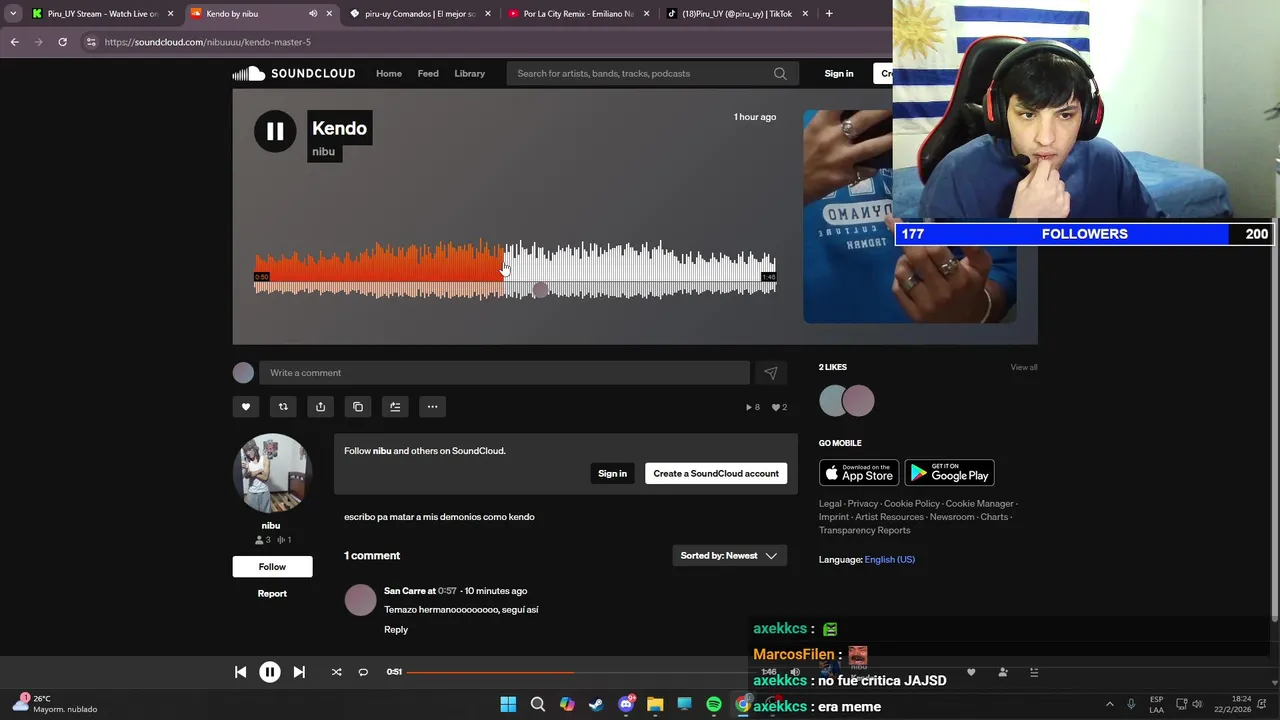This screenshot has height=720, width=1280.
Task: Open a new browser tab
Action: tap(829, 14)
